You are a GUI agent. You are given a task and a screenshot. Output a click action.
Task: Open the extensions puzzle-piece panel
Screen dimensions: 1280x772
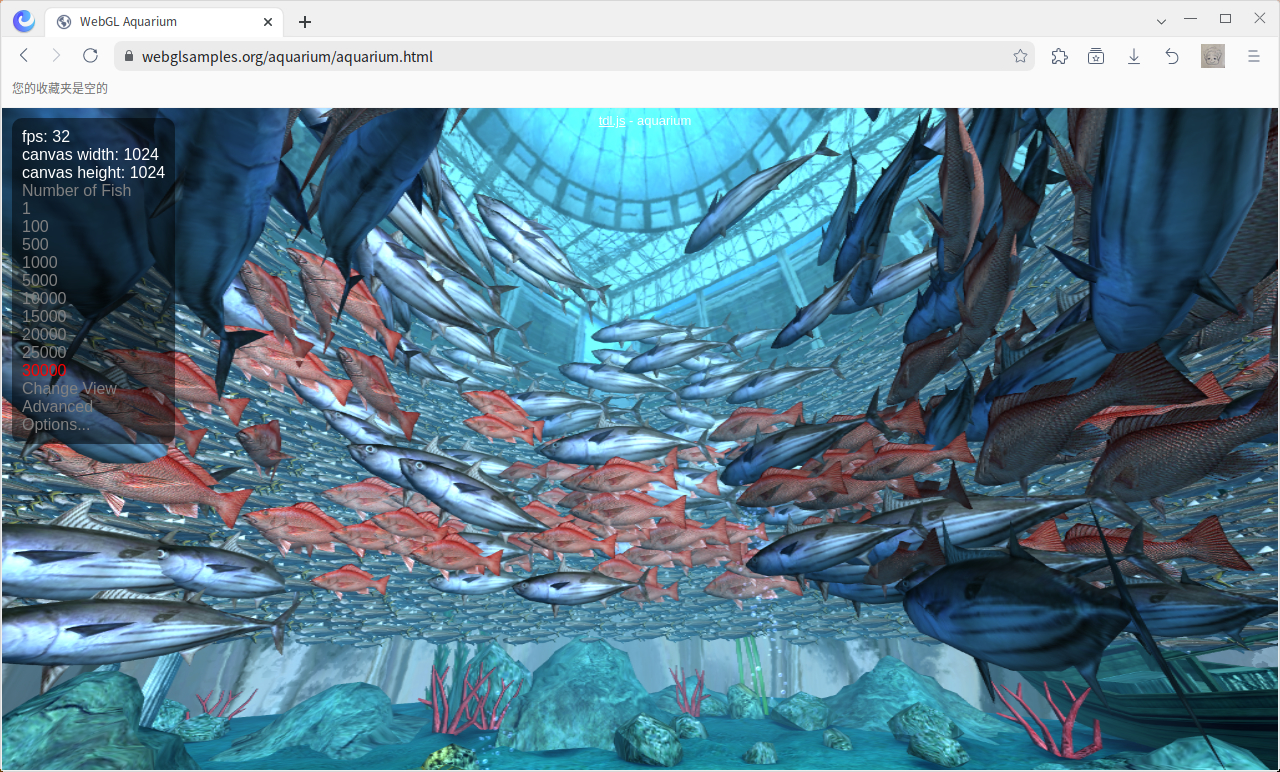tap(1059, 56)
